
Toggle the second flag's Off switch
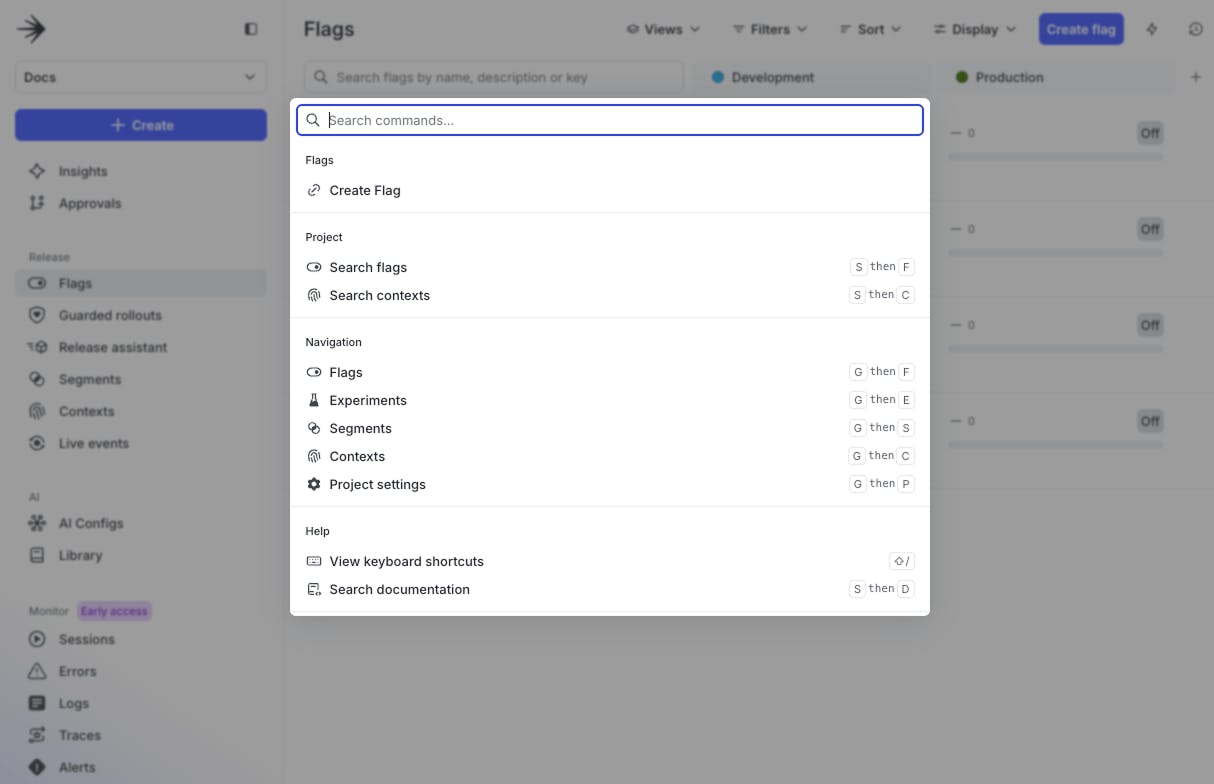click(x=1150, y=229)
